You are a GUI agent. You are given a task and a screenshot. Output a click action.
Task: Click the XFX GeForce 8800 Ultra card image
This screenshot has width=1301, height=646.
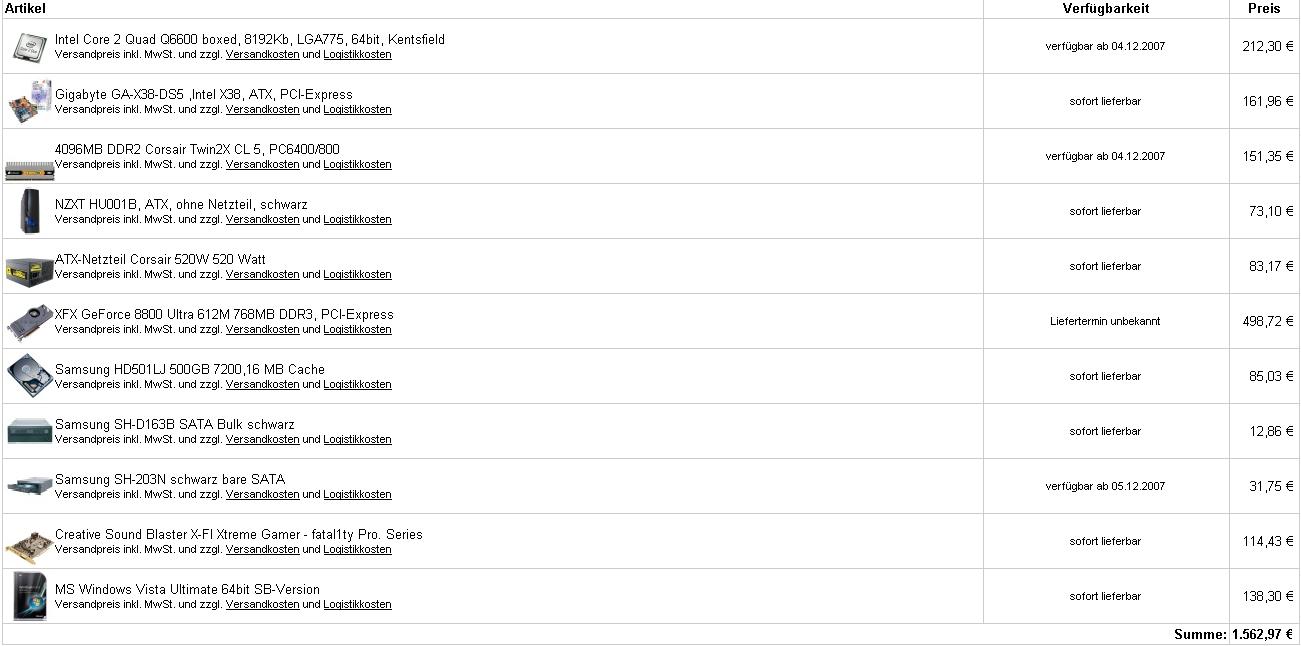[30, 322]
